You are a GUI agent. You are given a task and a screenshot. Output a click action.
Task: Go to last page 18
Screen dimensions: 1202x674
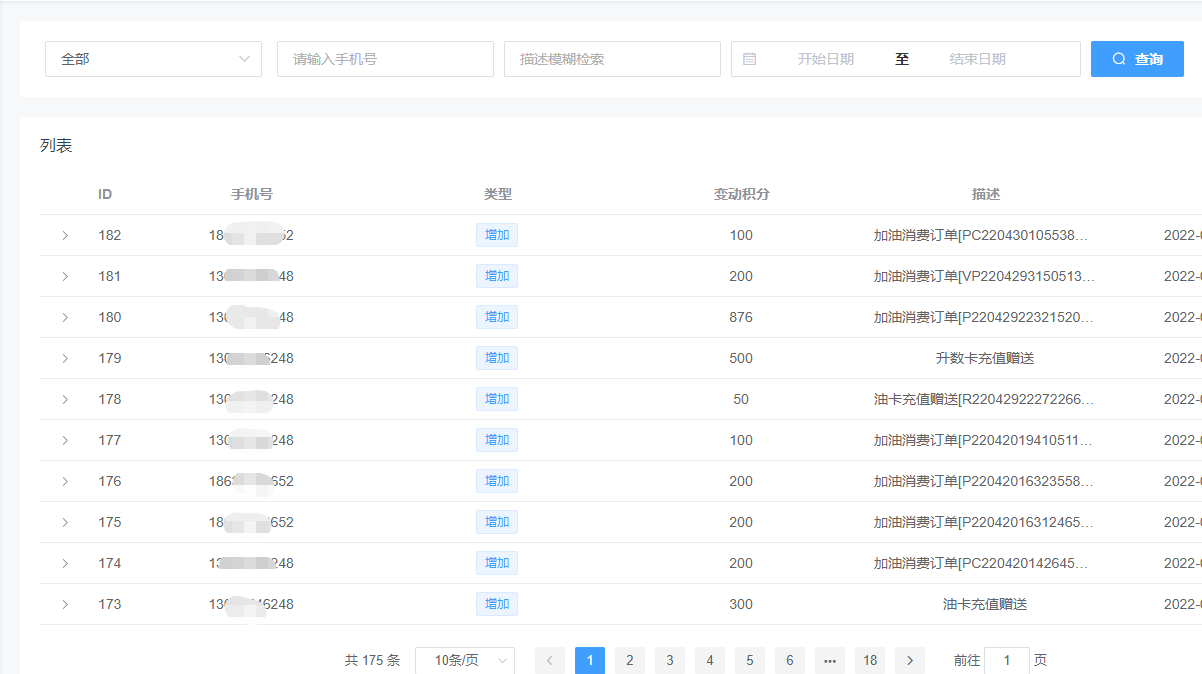[x=870, y=660]
